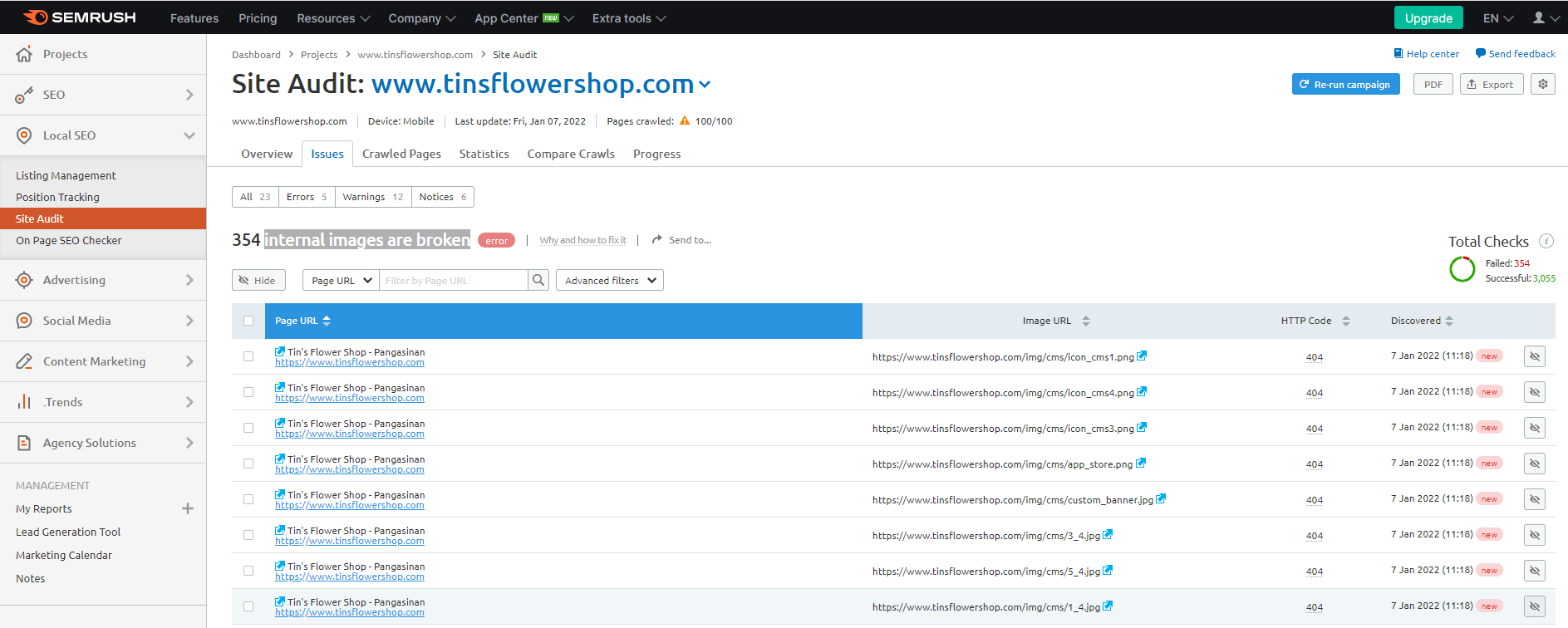Open 5_4.jpg external link icon

[1108, 570]
